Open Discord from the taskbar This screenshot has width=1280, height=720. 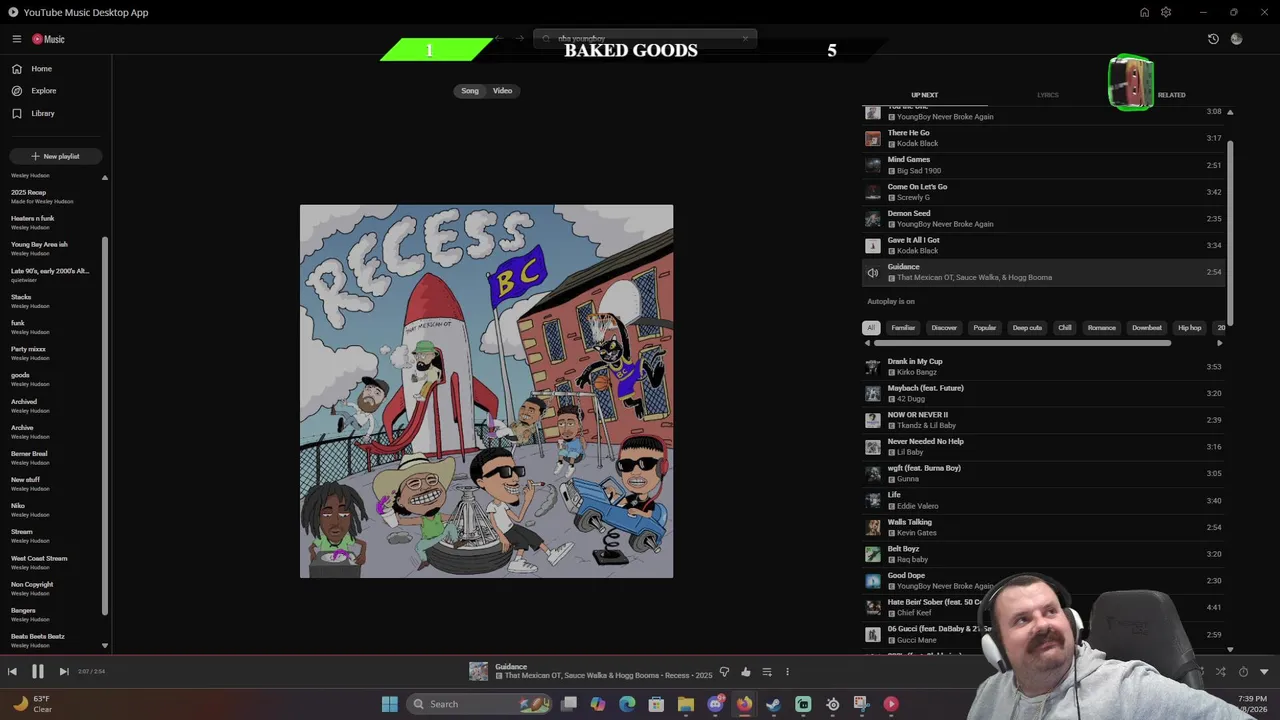[715, 704]
